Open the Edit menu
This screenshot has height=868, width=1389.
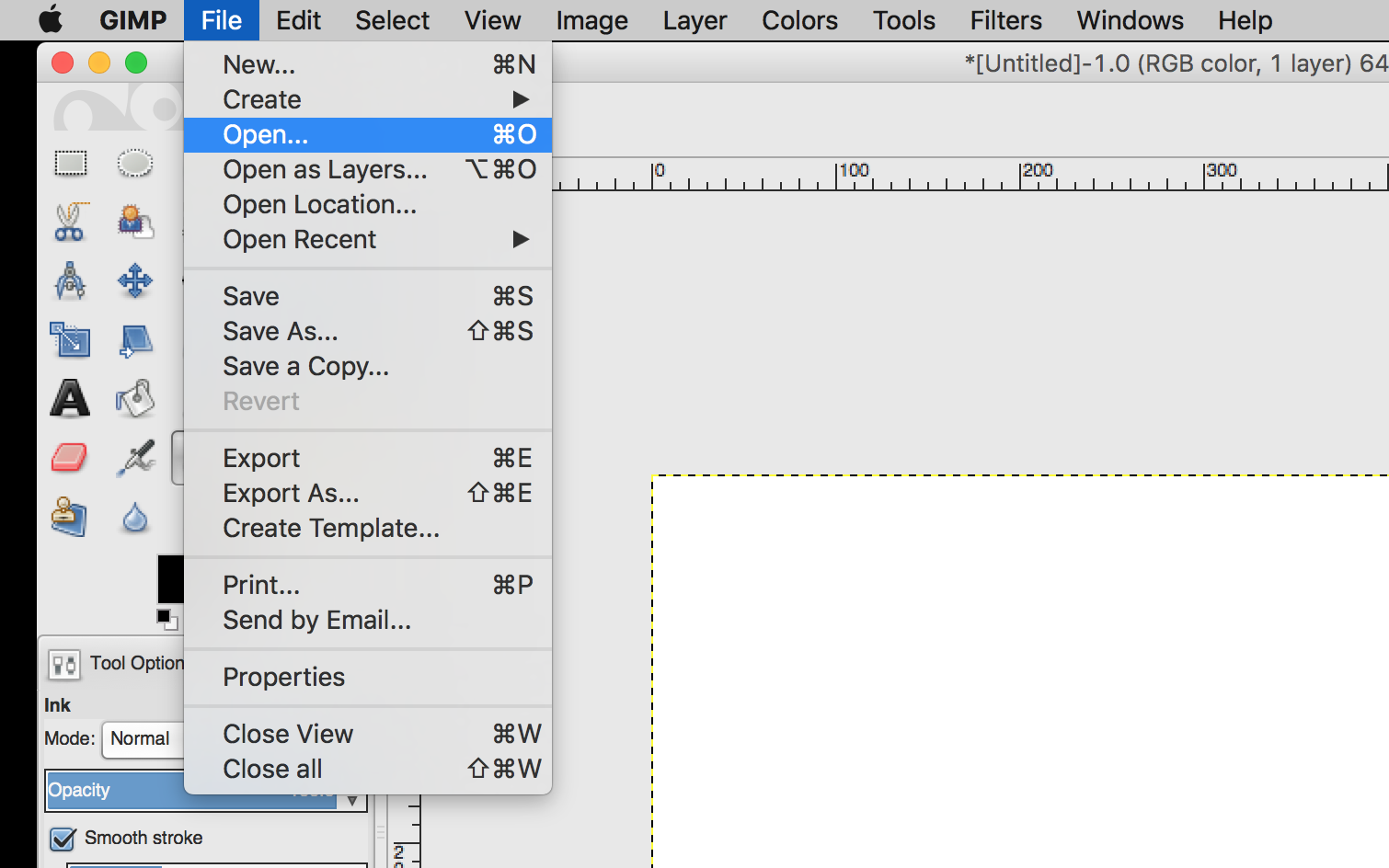click(x=298, y=20)
